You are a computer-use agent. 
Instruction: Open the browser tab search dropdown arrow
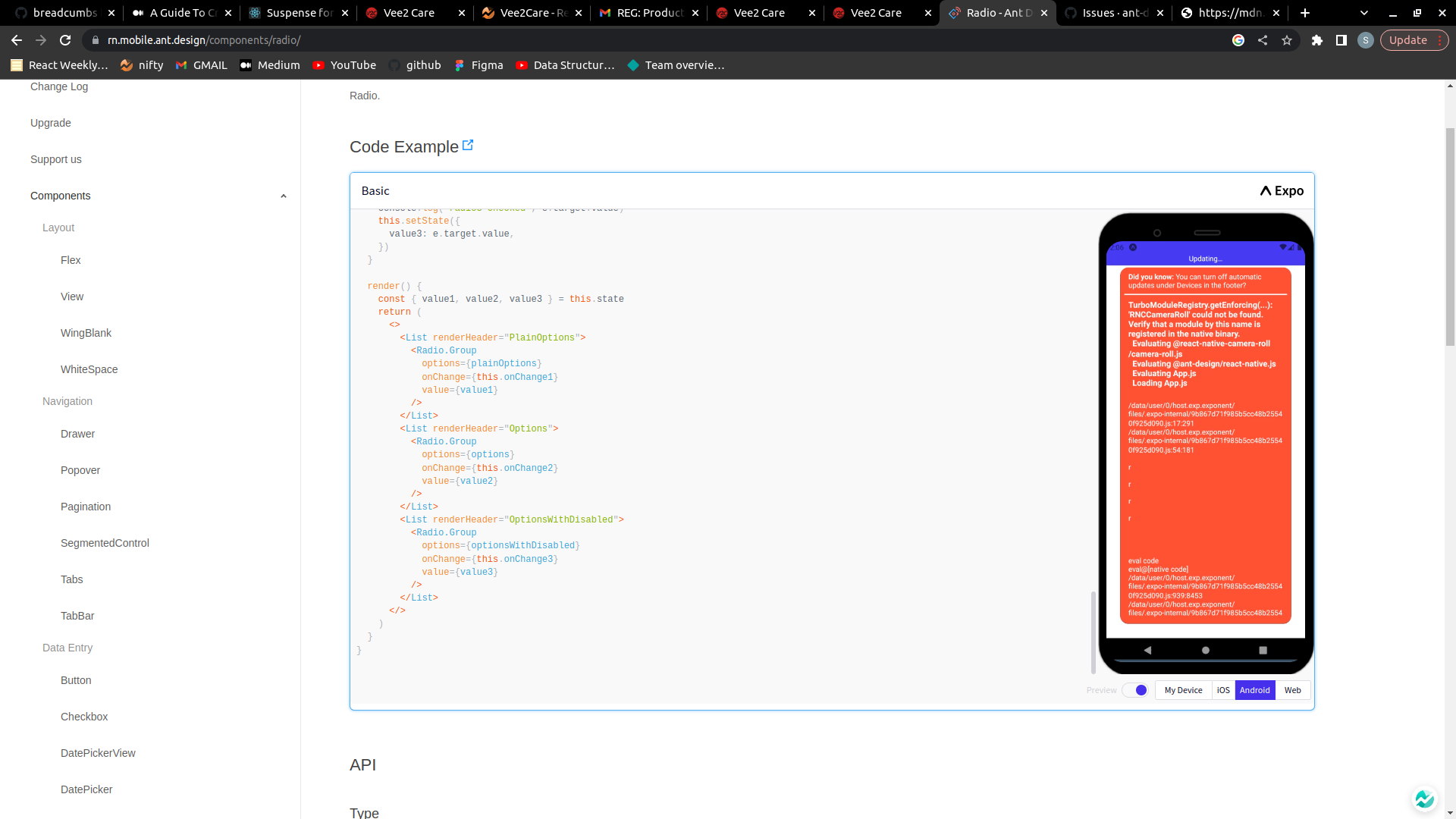[x=1364, y=13]
